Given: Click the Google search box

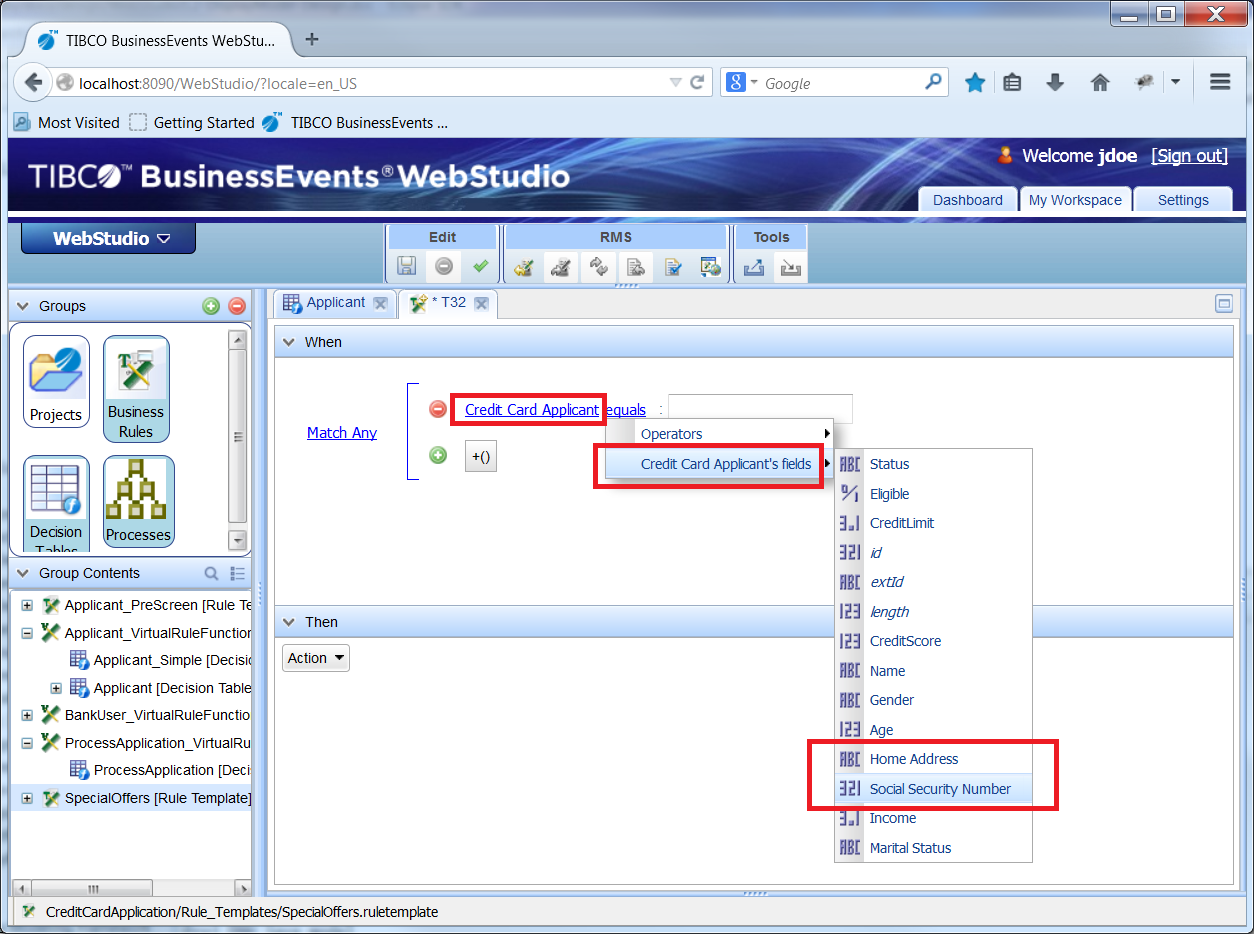Looking at the screenshot, I should click(835, 83).
